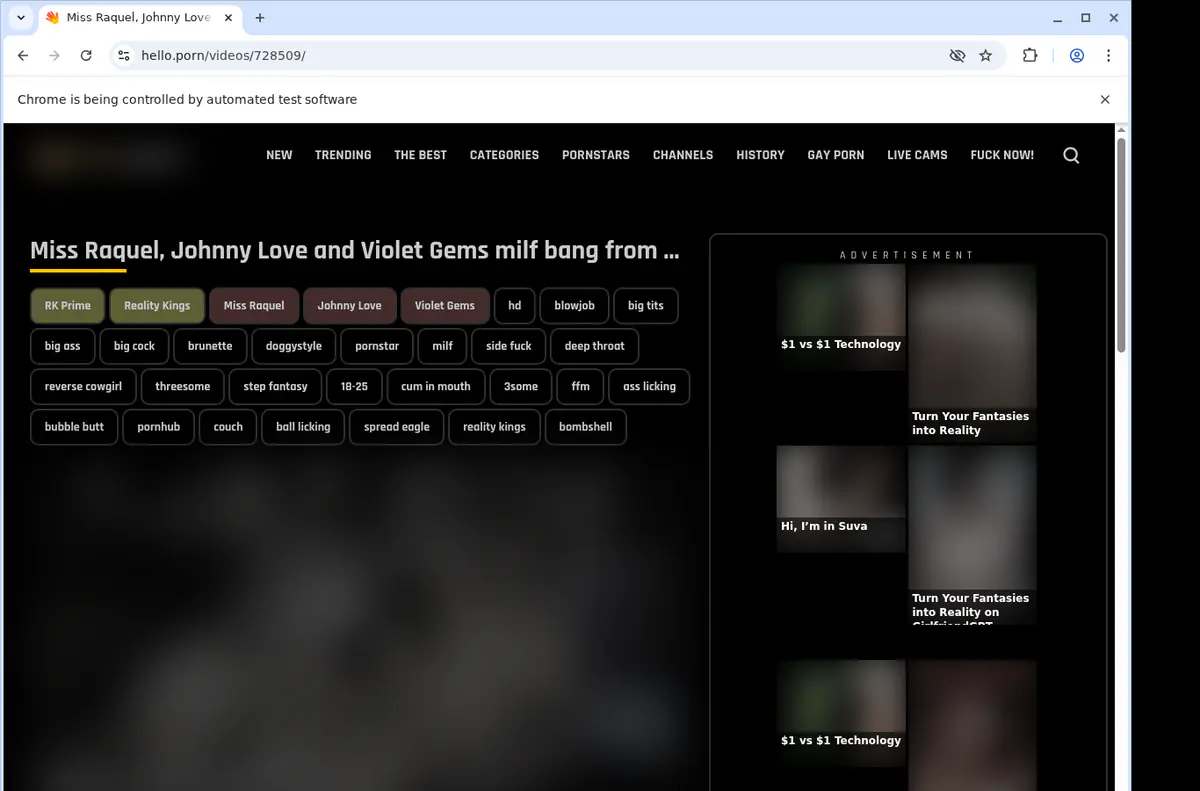Viewport: 1200px width, 791px height.
Task: Open Chrome's three-dot menu
Action: click(x=1108, y=56)
